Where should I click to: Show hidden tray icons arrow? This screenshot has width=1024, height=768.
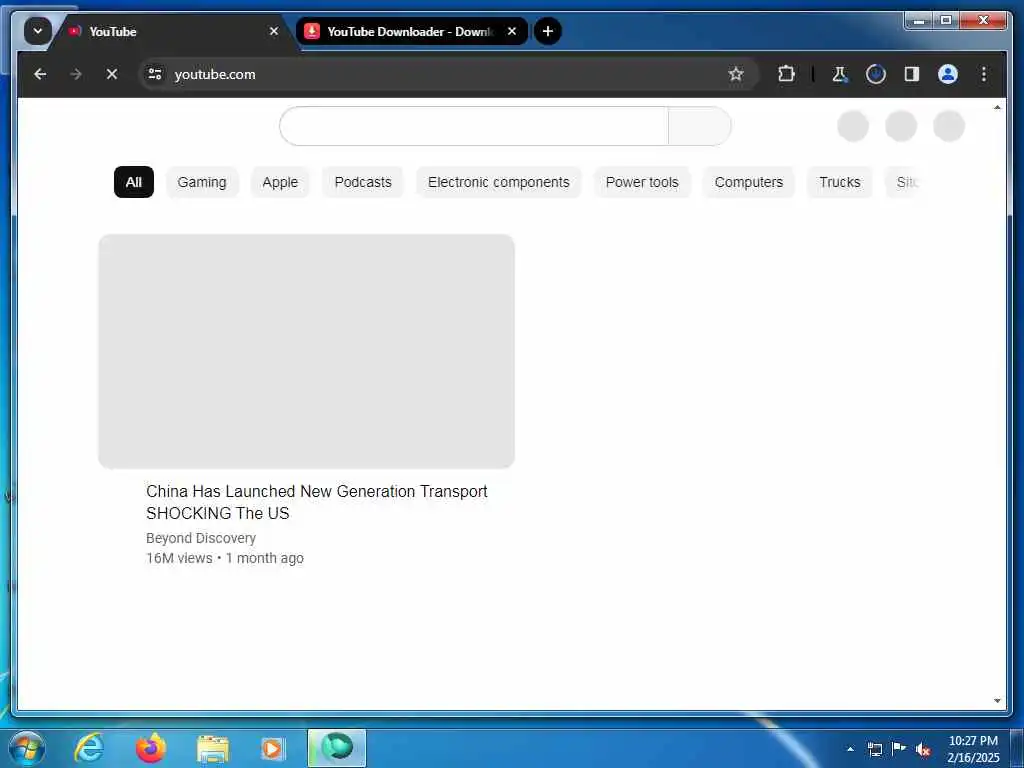tap(850, 749)
